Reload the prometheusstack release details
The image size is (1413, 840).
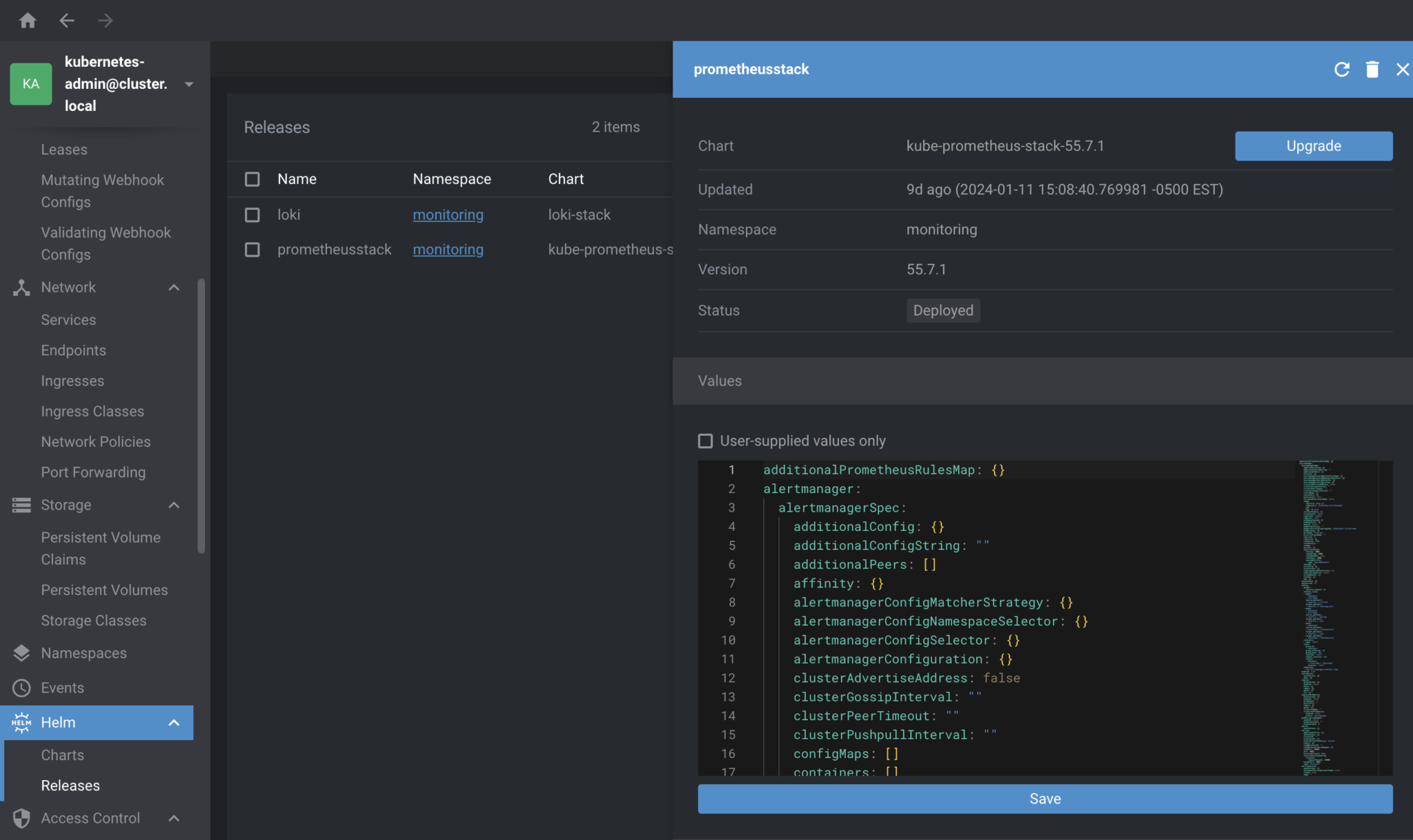(x=1341, y=69)
